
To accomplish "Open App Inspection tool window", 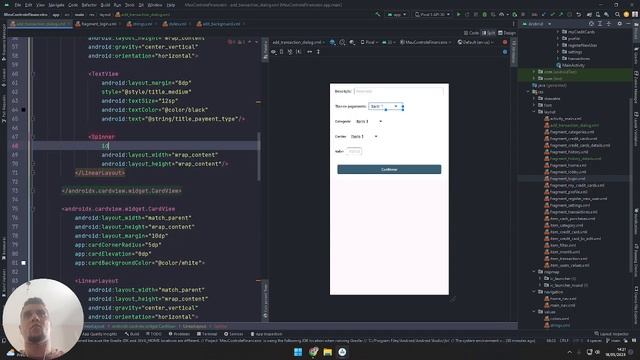I will tap(266, 334).
